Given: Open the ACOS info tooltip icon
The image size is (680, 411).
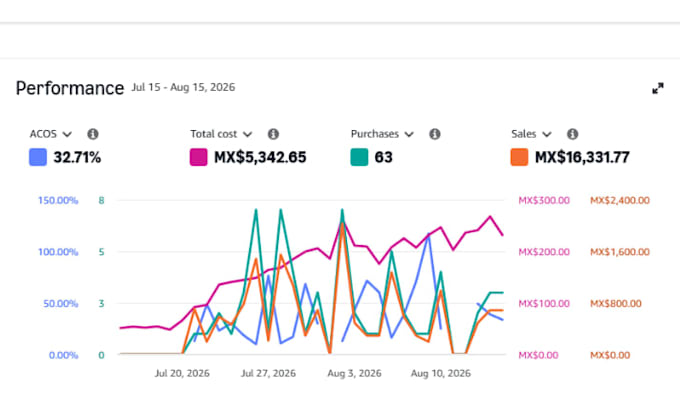Looking at the screenshot, I should [x=93, y=134].
